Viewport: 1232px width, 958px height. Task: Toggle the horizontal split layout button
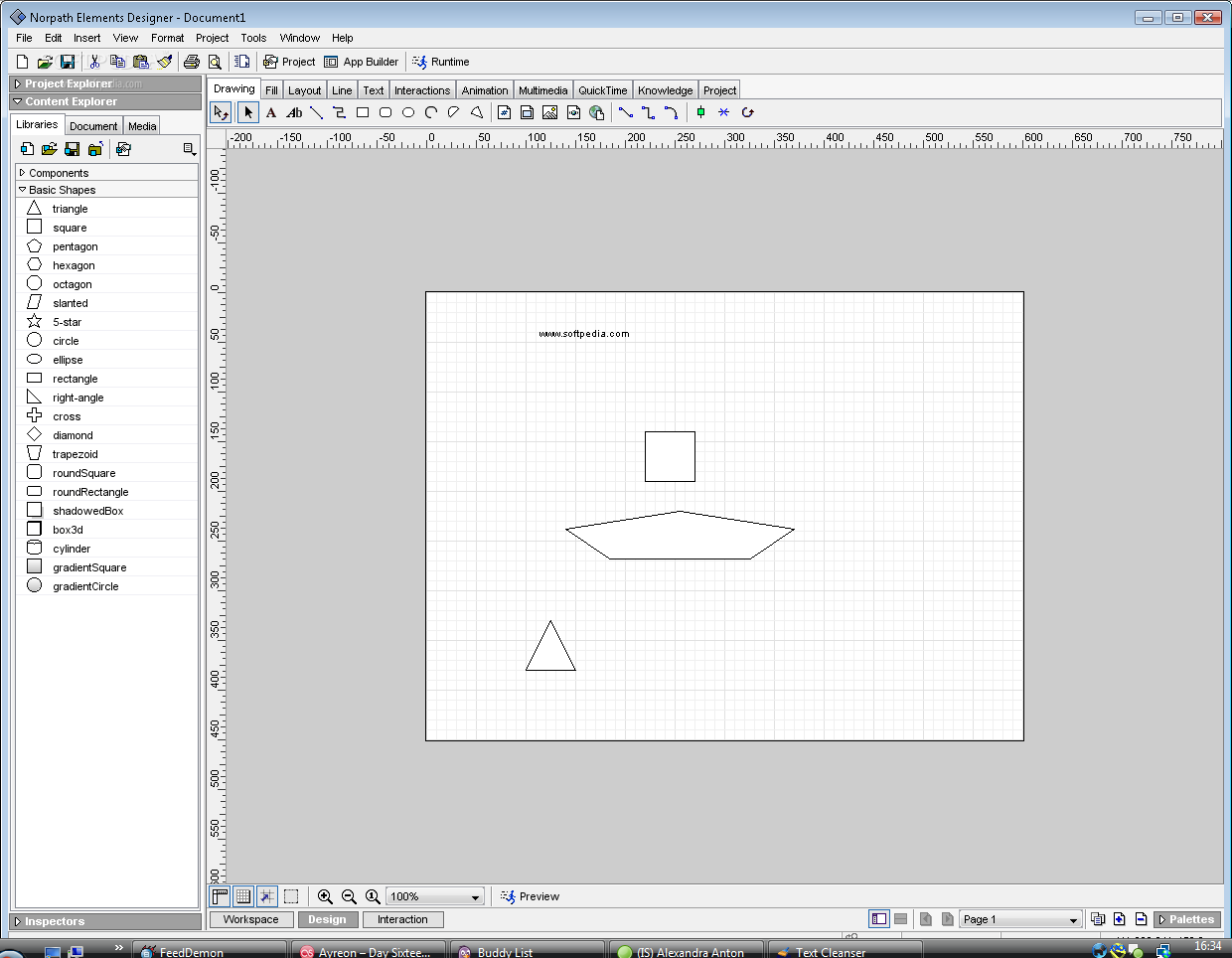click(900, 919)
